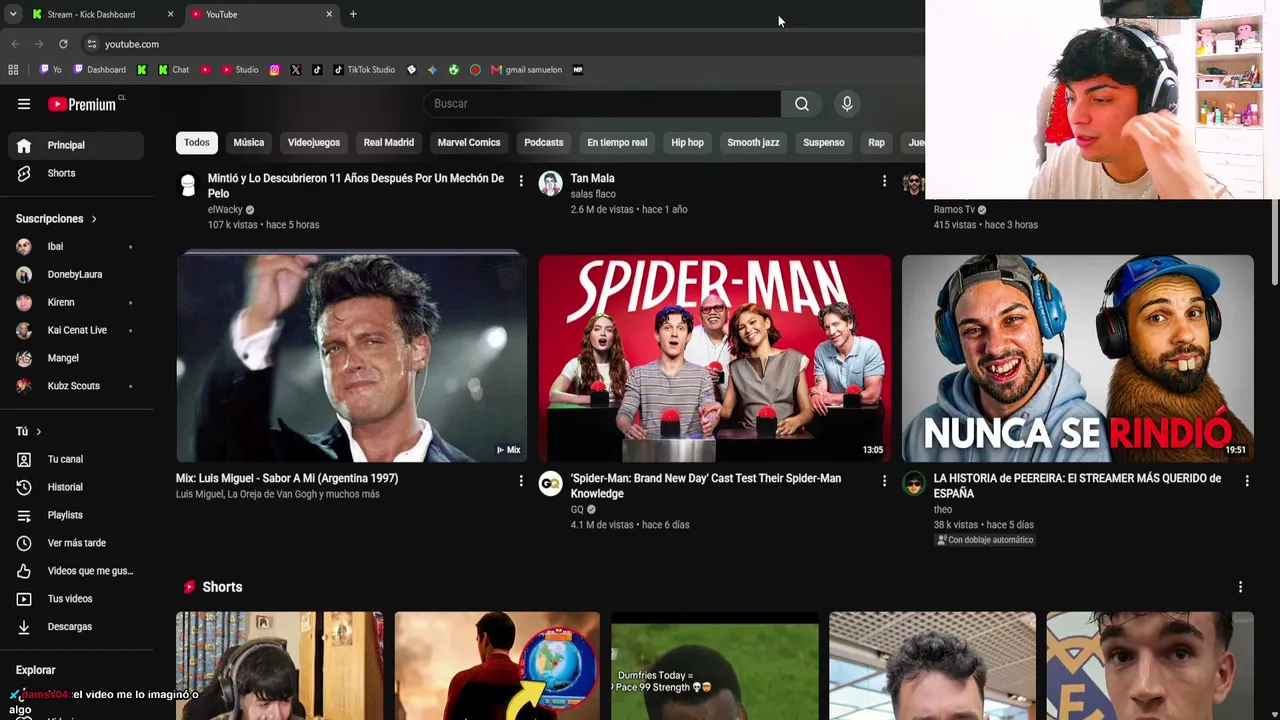
Task: Open Kubz Scouts subscription channel
Action: 76,386
